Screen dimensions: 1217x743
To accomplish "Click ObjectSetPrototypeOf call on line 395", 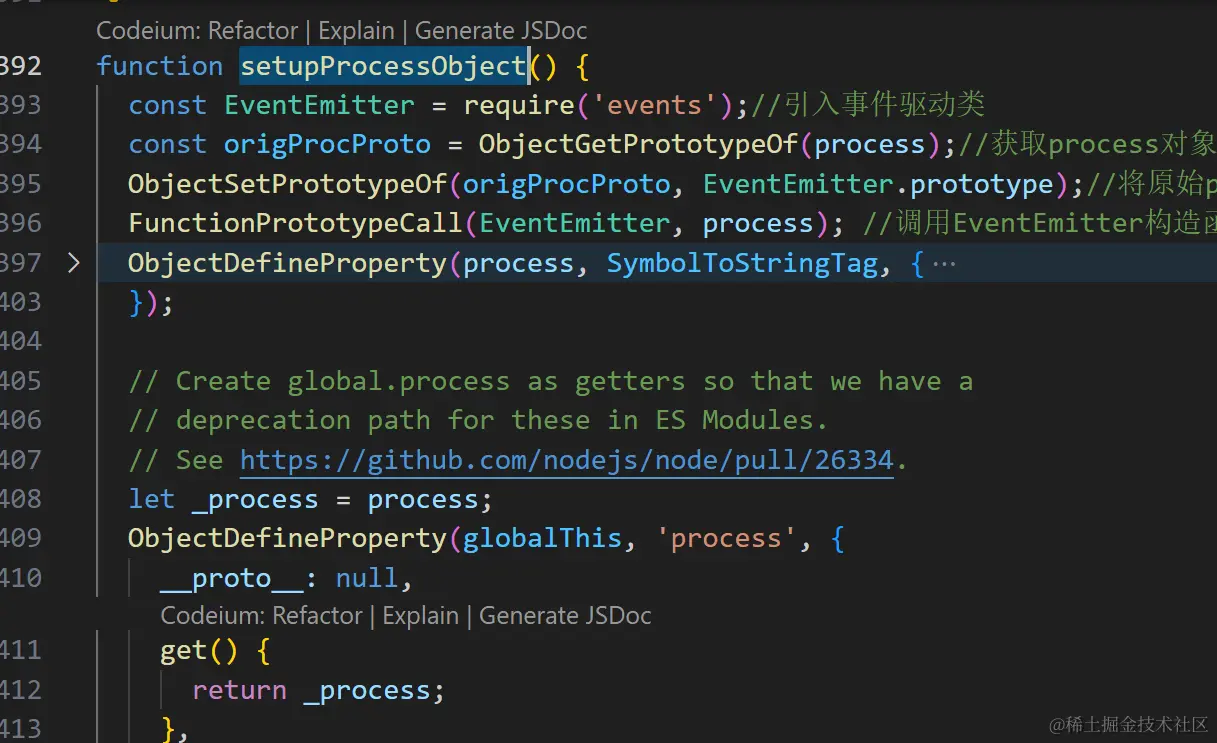I will 287,184.
